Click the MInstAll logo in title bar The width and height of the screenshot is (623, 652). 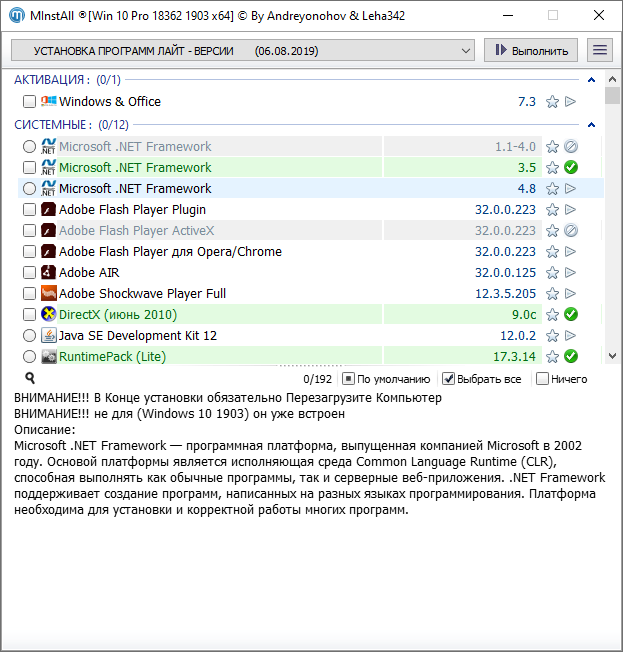click(17, 16)
